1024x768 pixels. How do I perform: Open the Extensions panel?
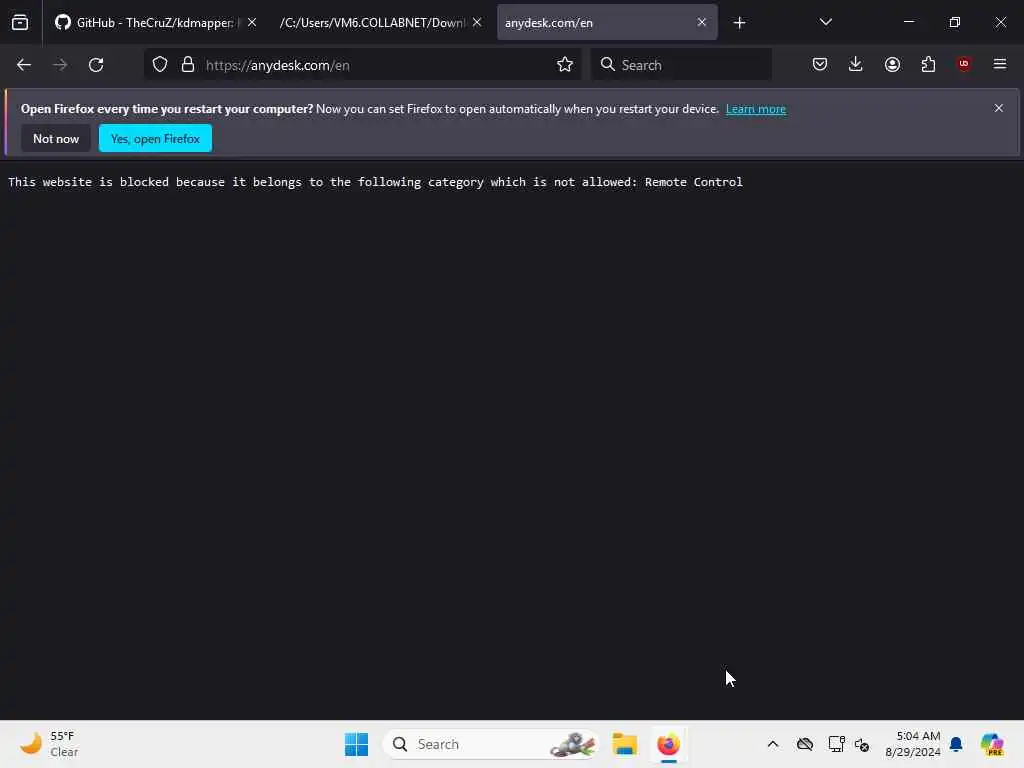click(928, 65)
